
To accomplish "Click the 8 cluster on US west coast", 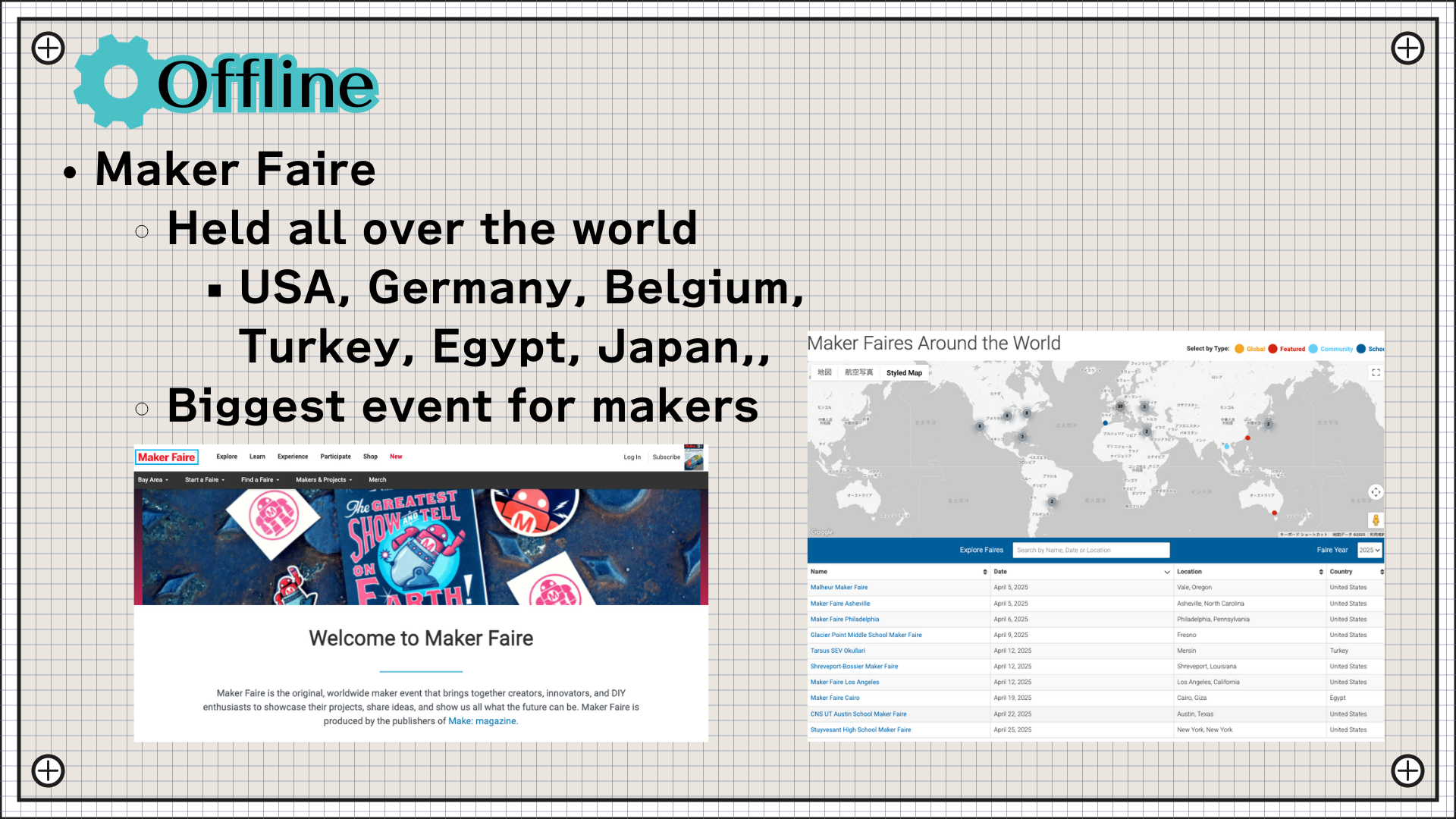I will click(x=980, y=426).
